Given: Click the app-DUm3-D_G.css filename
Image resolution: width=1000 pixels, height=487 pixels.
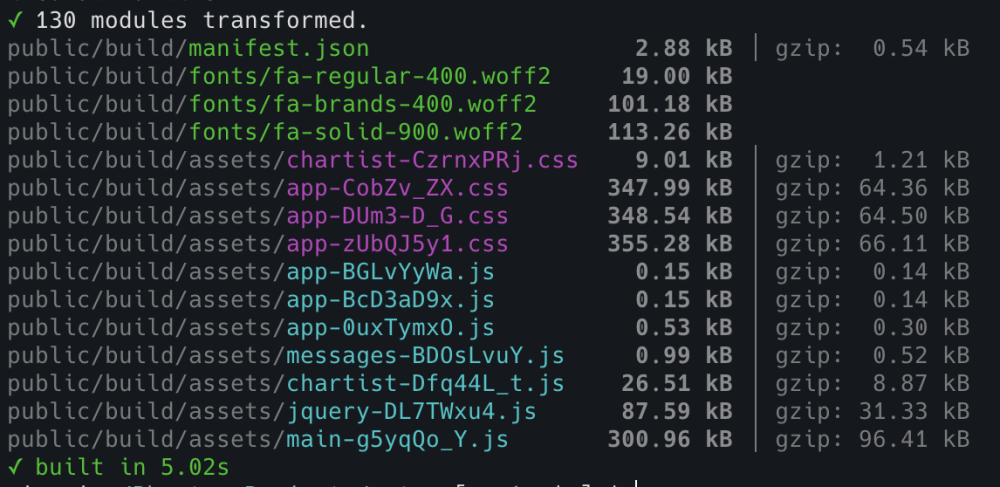Looking at the screenshot, I should pos(397,215).
